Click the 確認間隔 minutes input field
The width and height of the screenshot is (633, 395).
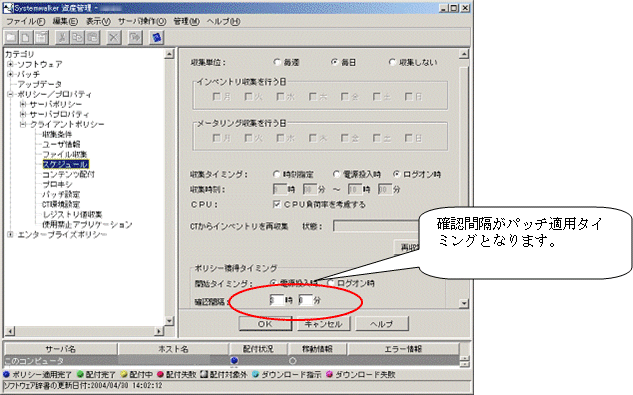coord(305,300)
